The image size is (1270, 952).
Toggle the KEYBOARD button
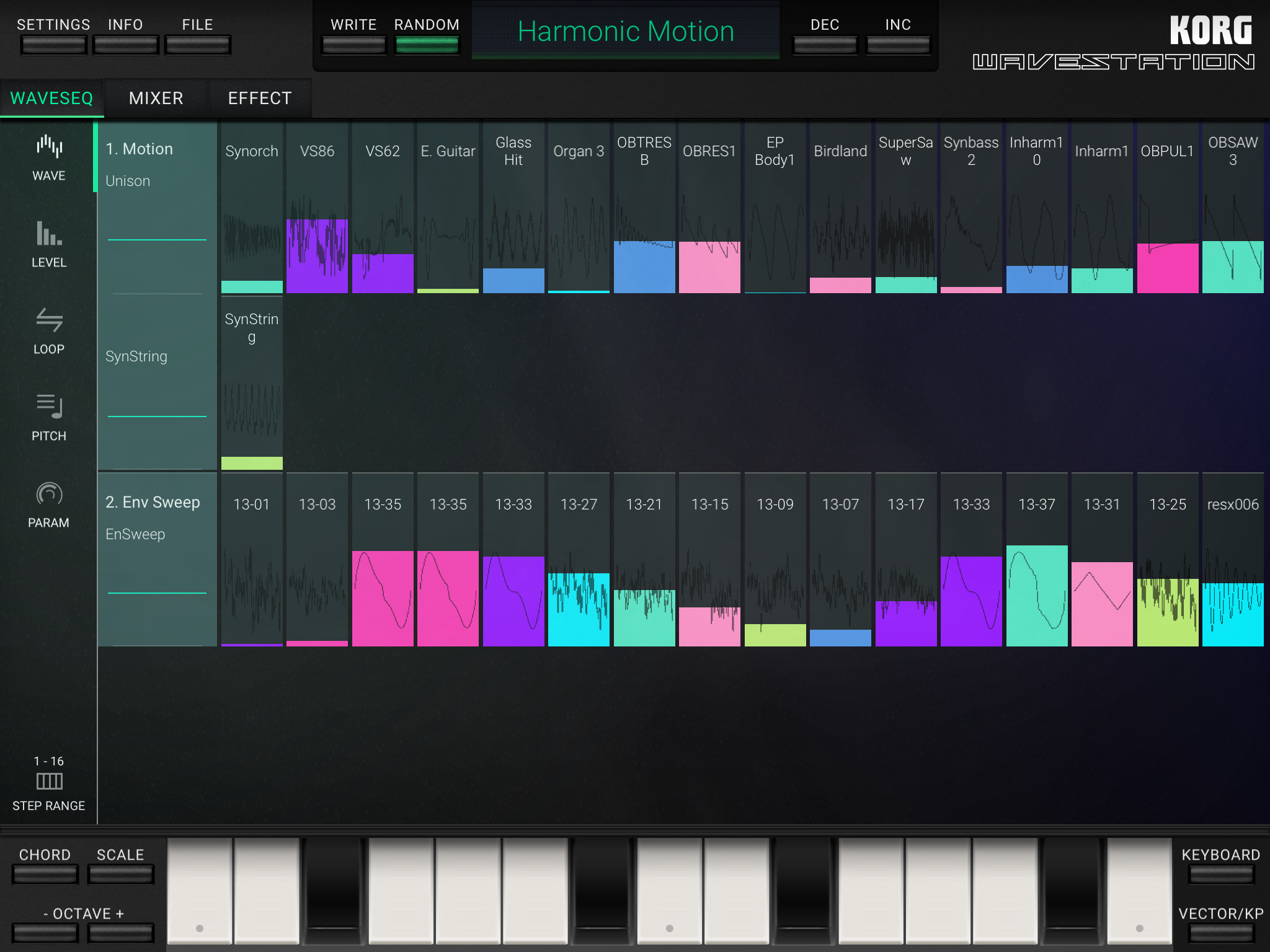coord(1221,875)
